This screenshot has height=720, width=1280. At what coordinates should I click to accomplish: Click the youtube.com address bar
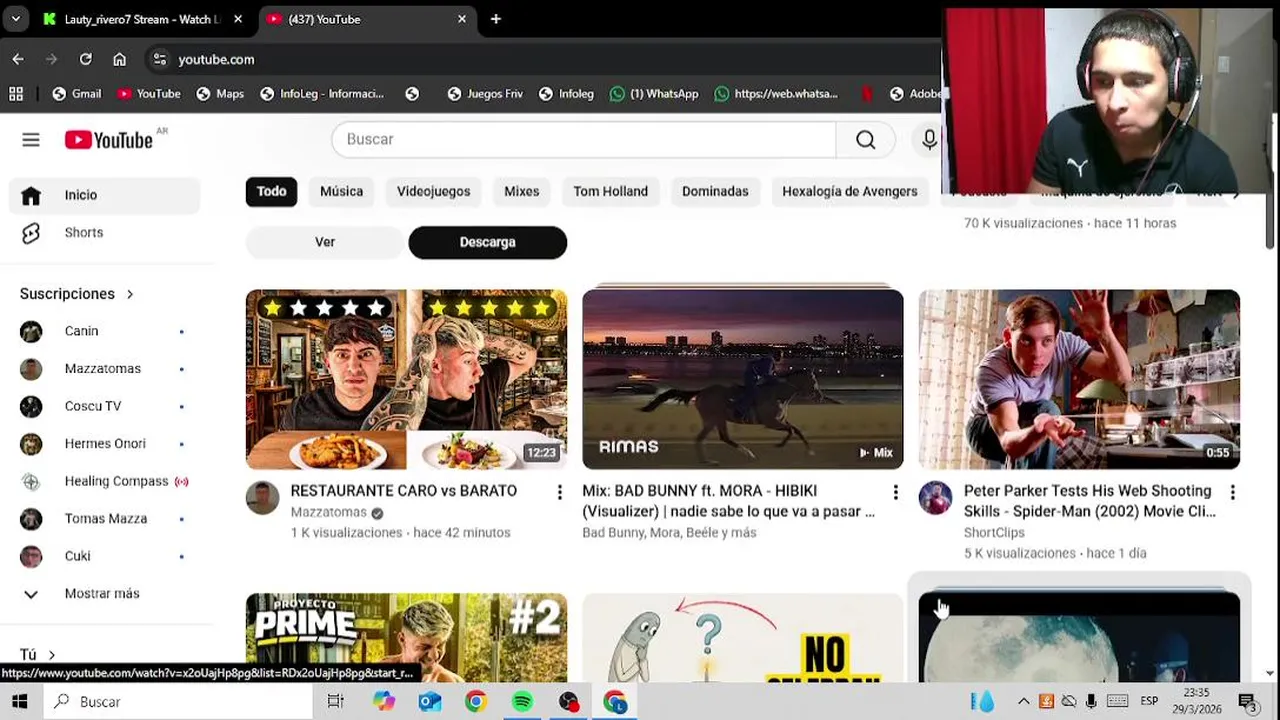pyautogui.click(x=540, y=59)
